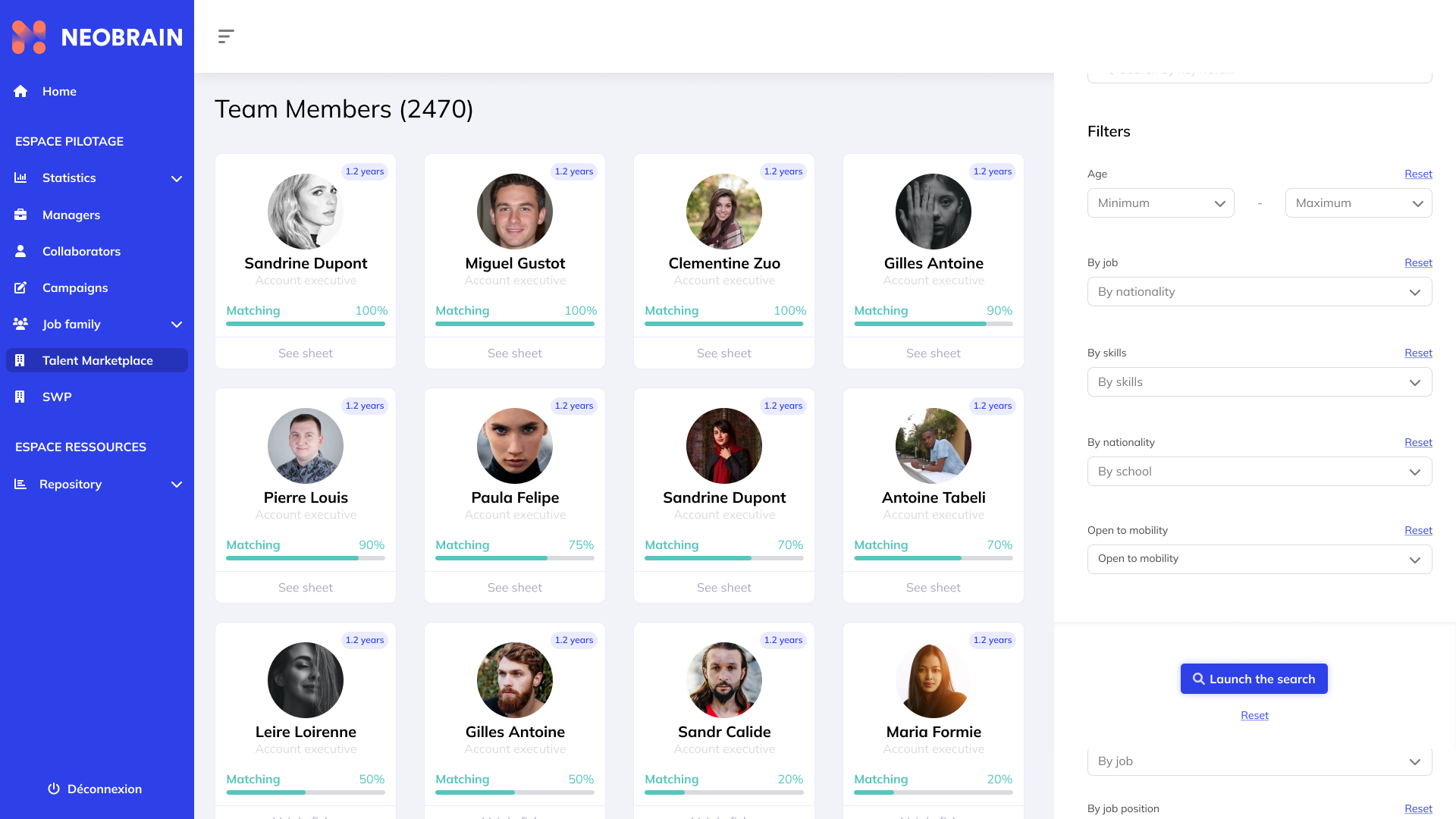Image resolution: width=1456 pixels, height=819 pixels.
Task: Open Talent Marketplace menu item
Action: pos(97,360)
